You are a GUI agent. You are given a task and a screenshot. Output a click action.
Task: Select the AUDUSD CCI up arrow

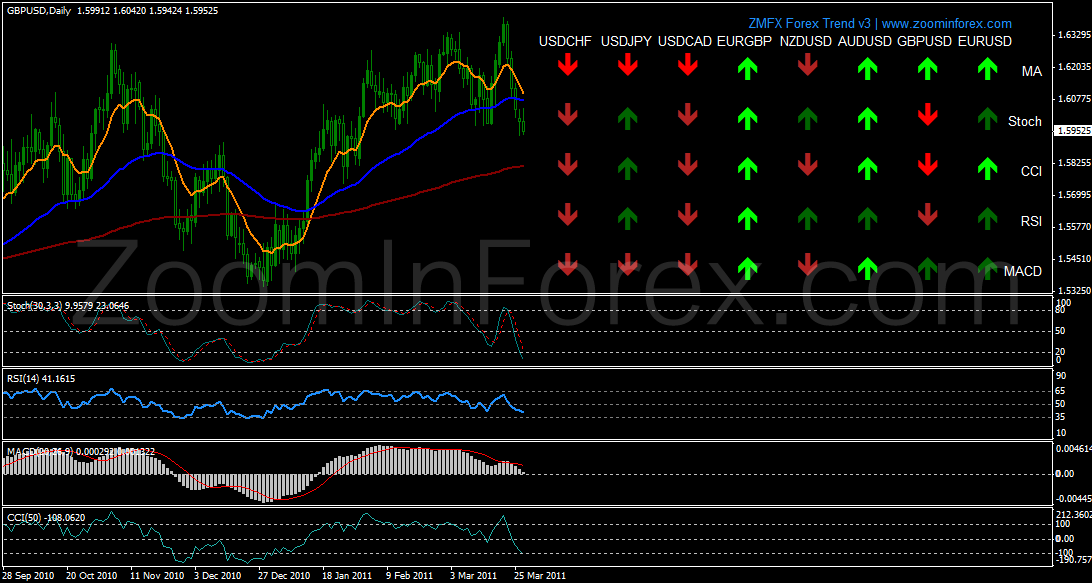coord(867,168)
